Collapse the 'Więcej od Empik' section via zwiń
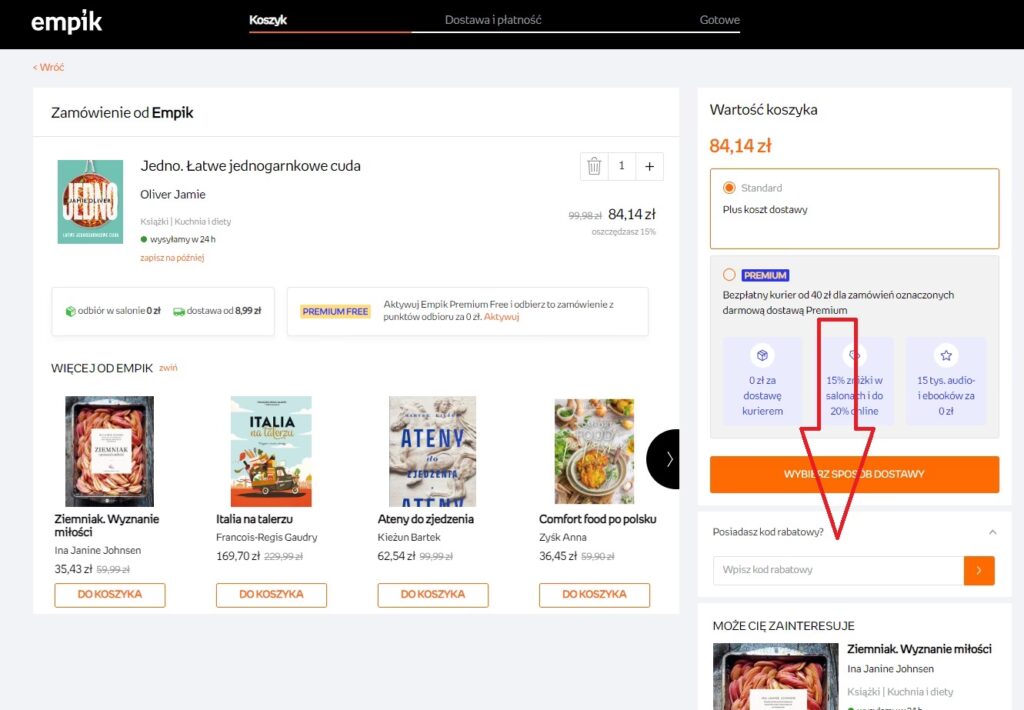Viewport: 1024px width, 710px height. (168, 368)
